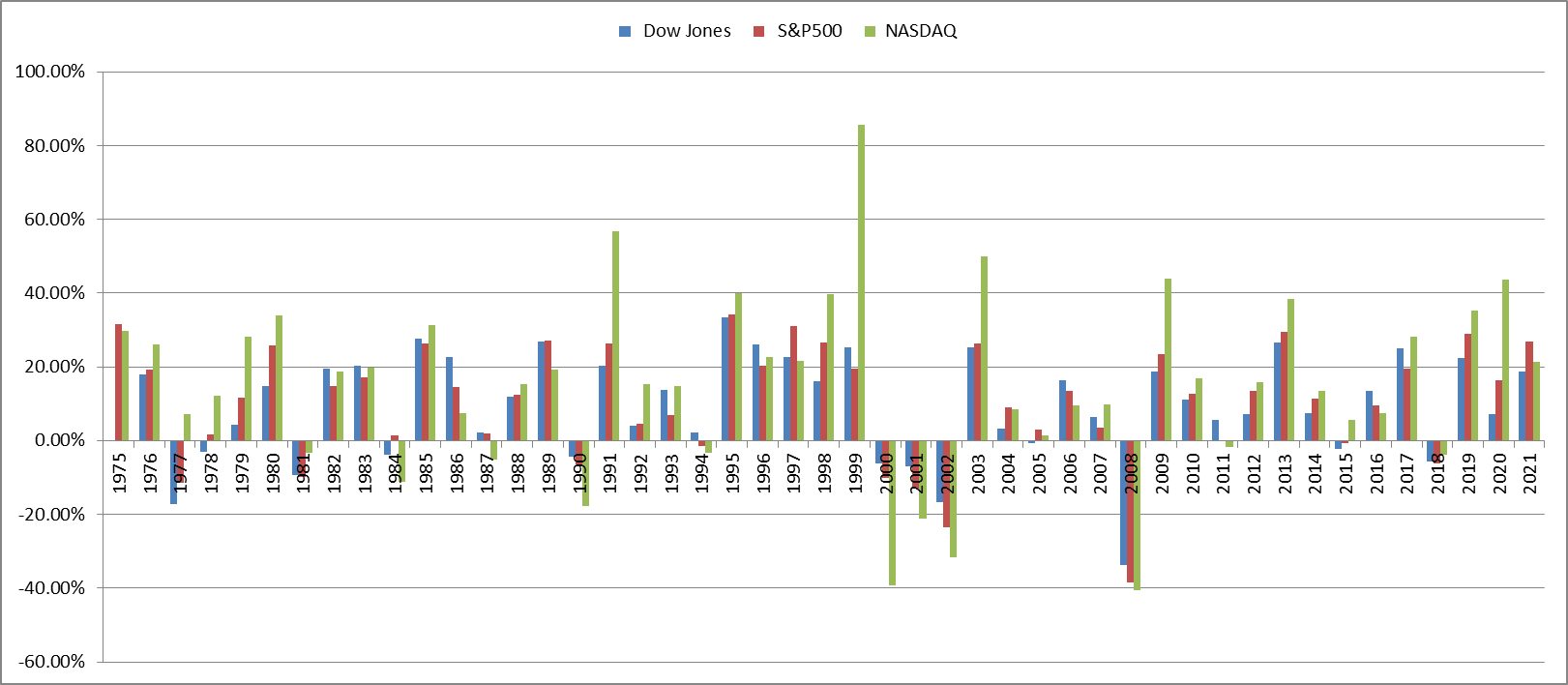Select the S&P500 legend label

(810, 31)
